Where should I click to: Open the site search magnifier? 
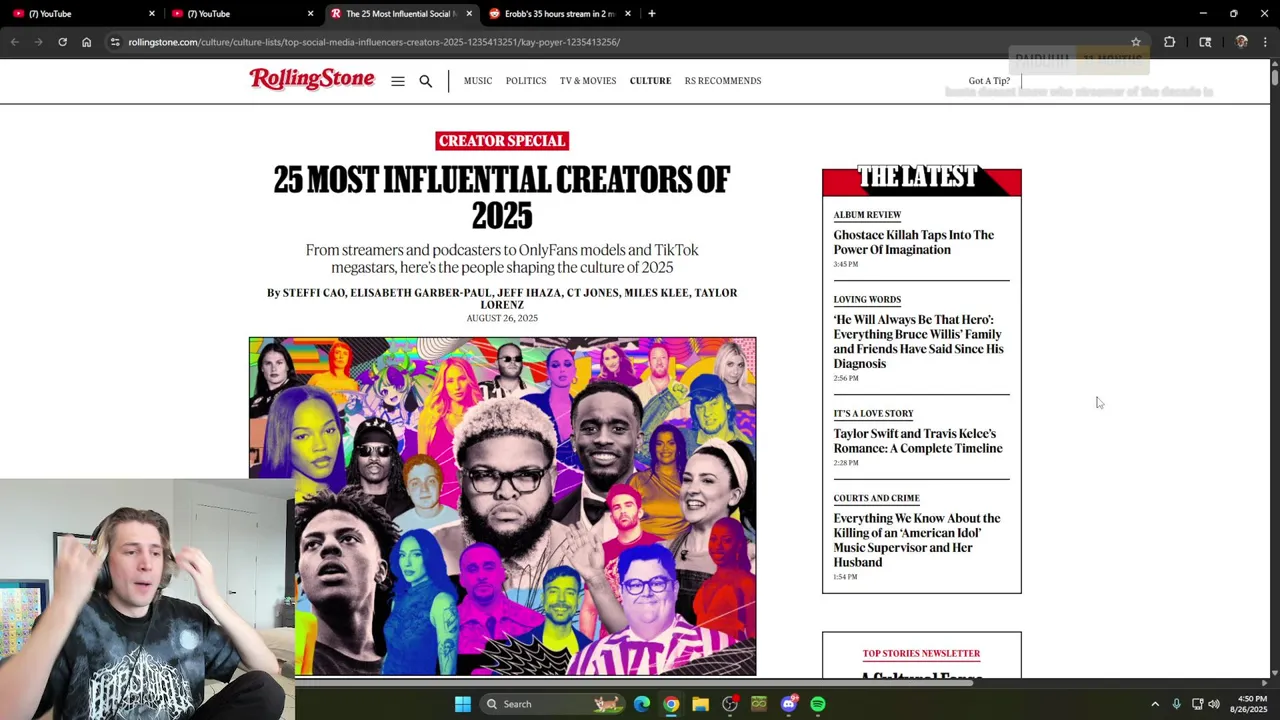(x=426, y=81)
